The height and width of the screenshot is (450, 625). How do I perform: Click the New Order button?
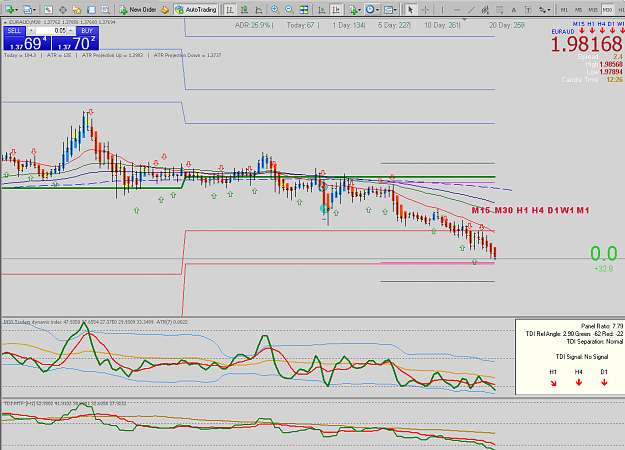tap(138, 10)
